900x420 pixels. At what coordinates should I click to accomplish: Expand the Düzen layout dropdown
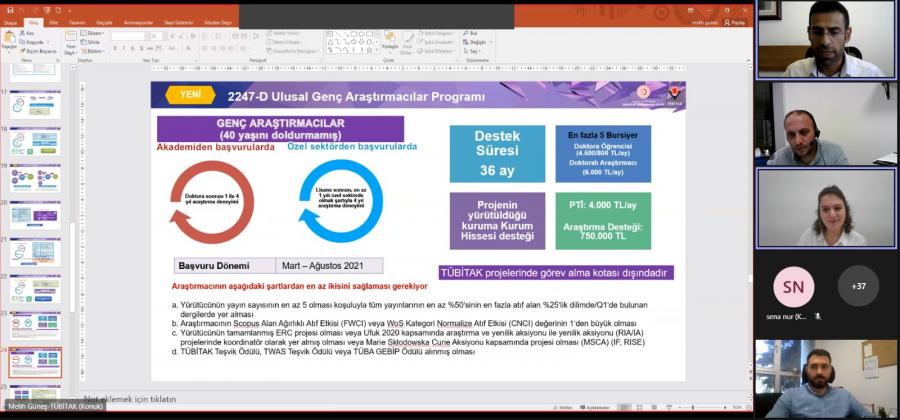tap(95, 33)
